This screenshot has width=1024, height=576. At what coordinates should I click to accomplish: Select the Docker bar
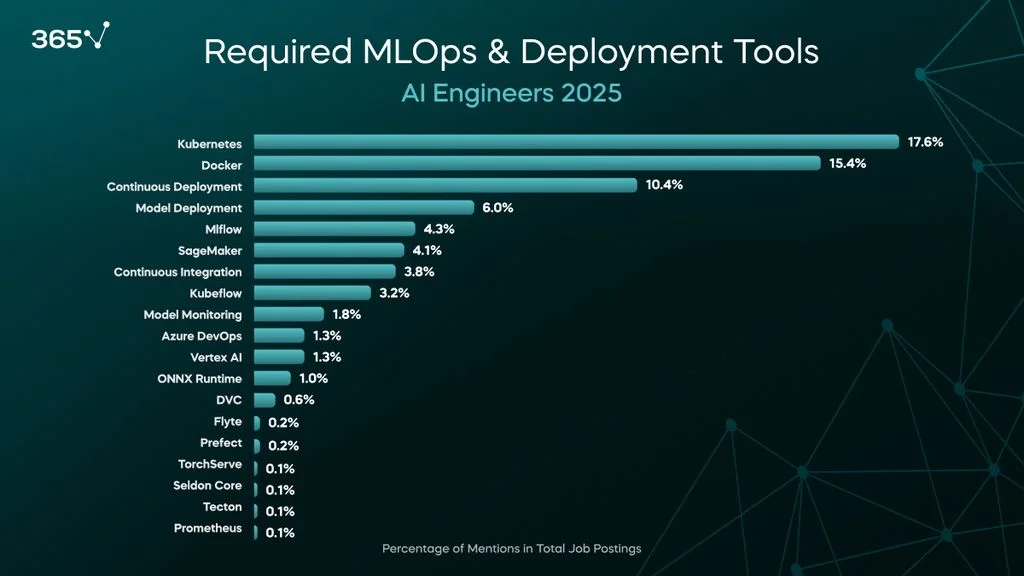[x=537, y=164]
